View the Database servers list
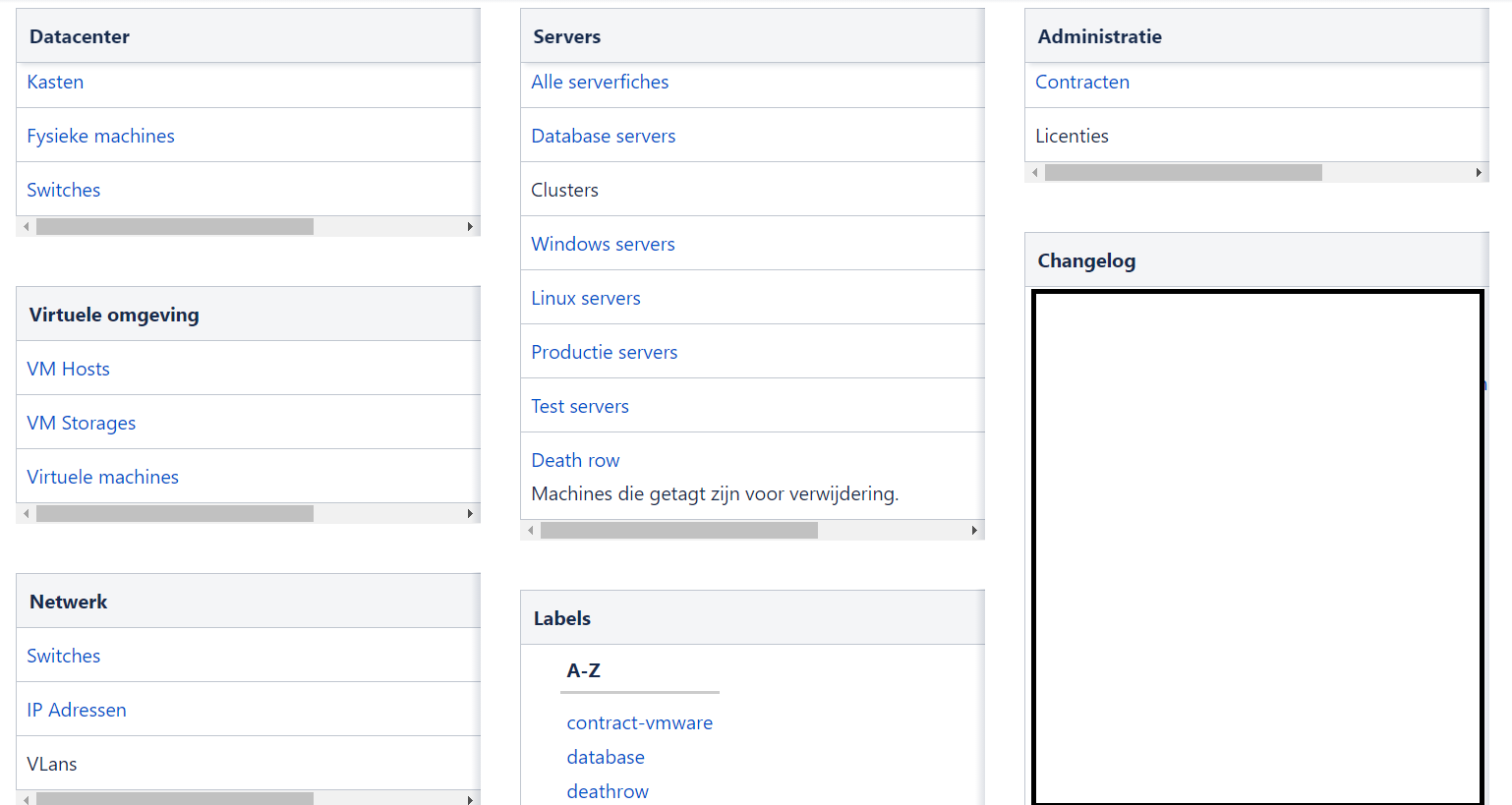The height and width of the screenshot is (805, 1512). (603, 136)
